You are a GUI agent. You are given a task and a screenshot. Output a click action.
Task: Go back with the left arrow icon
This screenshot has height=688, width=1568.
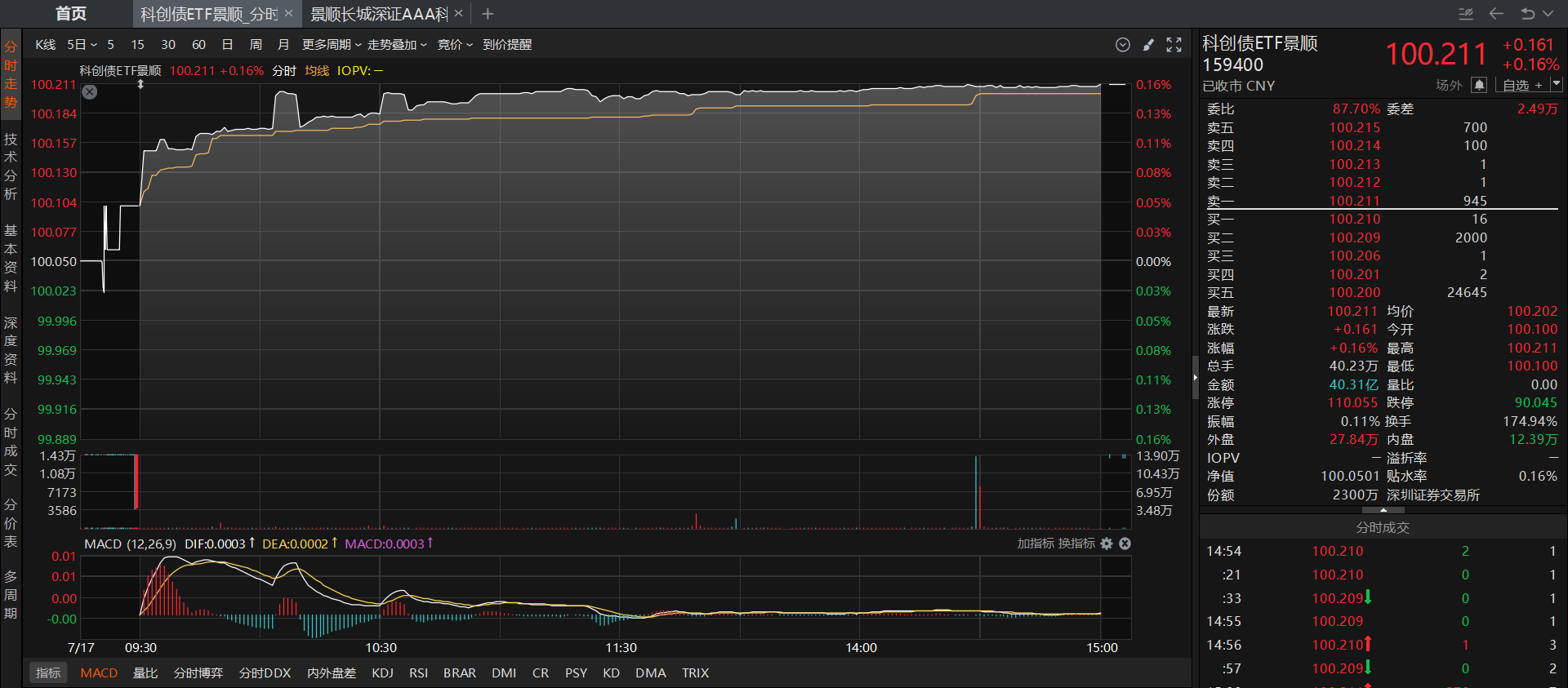pos(1496,14)
